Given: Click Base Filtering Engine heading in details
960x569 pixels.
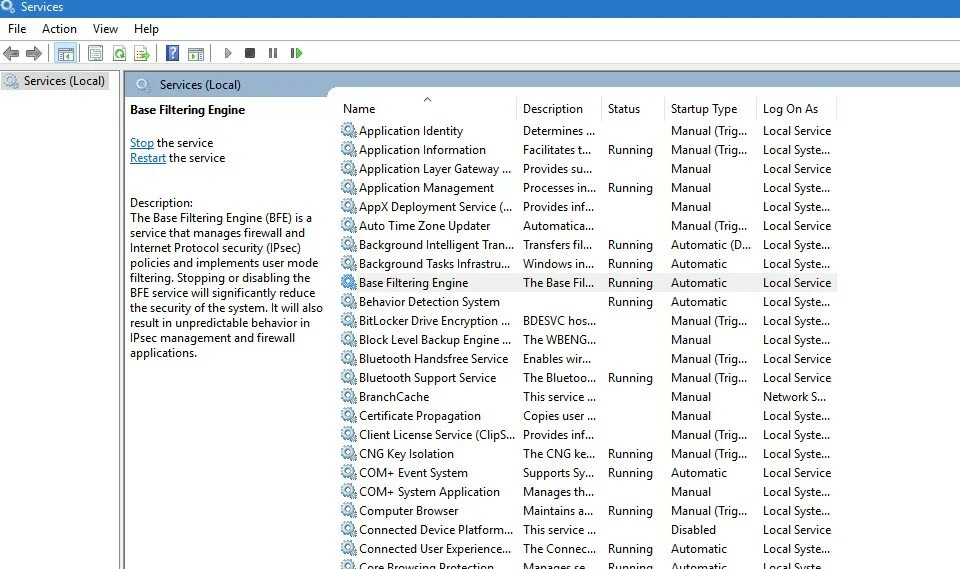Looking at the screenshot, I should (x=187, y=110).
